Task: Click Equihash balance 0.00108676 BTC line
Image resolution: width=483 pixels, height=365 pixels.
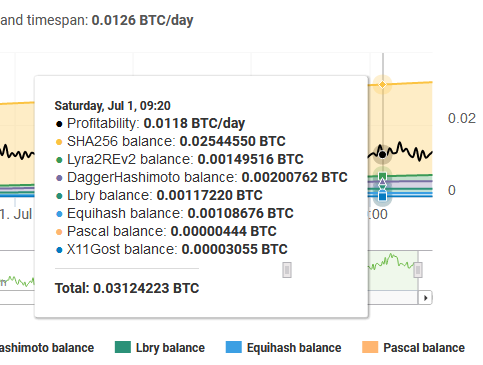Action: [x=174, y=213]
